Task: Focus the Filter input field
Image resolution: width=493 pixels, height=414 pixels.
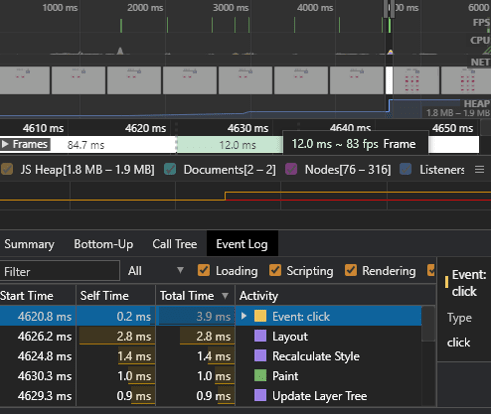Action: (x=59, y=271)
